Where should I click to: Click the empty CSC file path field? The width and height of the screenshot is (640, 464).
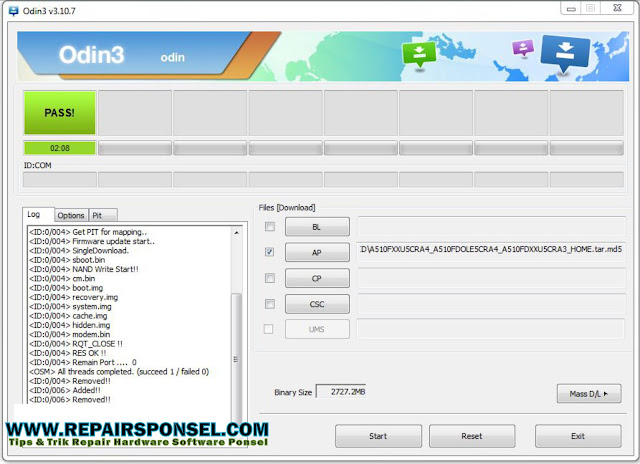[x=491, y=304]
